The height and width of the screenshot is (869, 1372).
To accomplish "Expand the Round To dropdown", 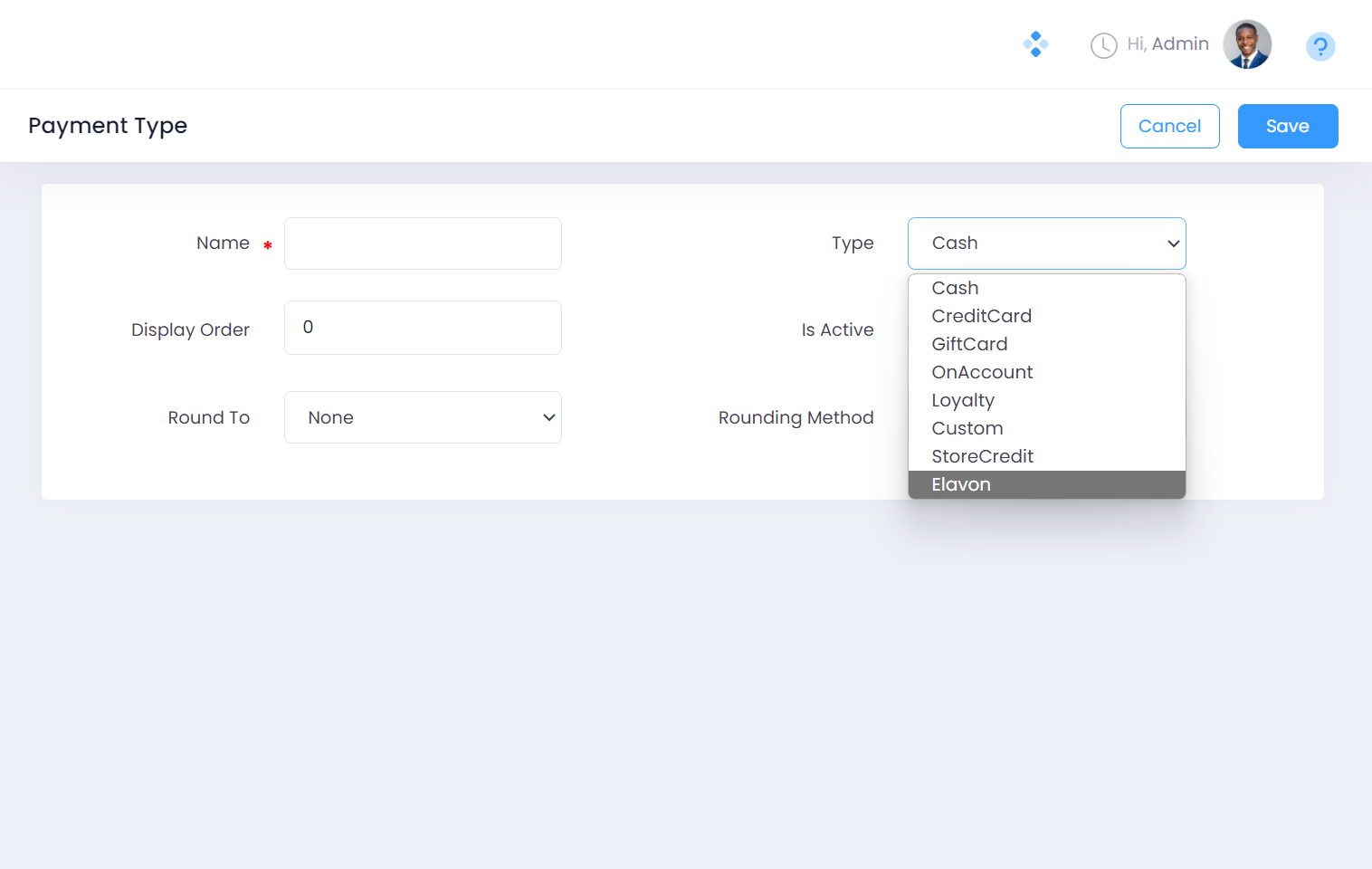I will 423,417.
